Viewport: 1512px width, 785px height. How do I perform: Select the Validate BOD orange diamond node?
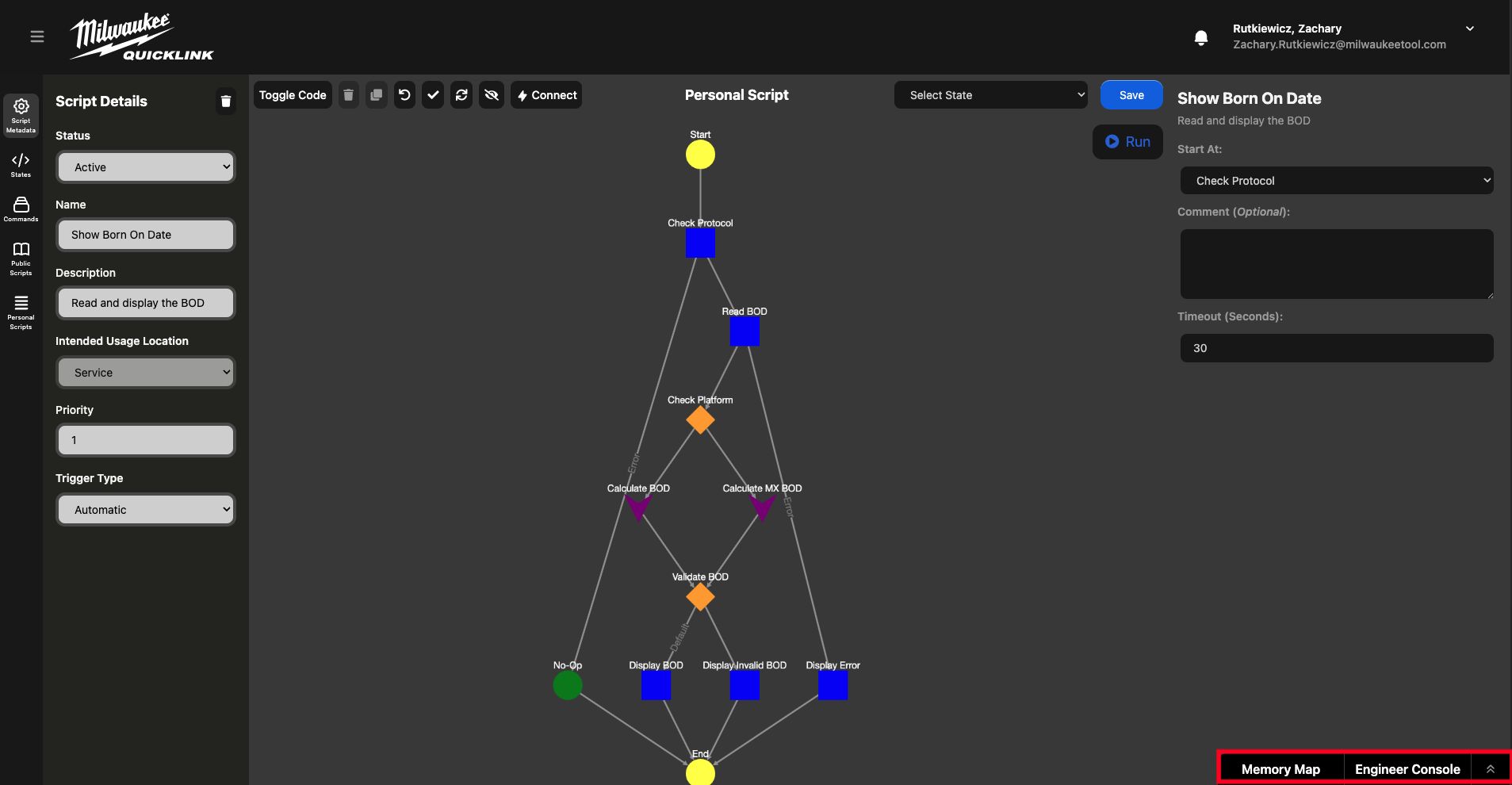700,597
